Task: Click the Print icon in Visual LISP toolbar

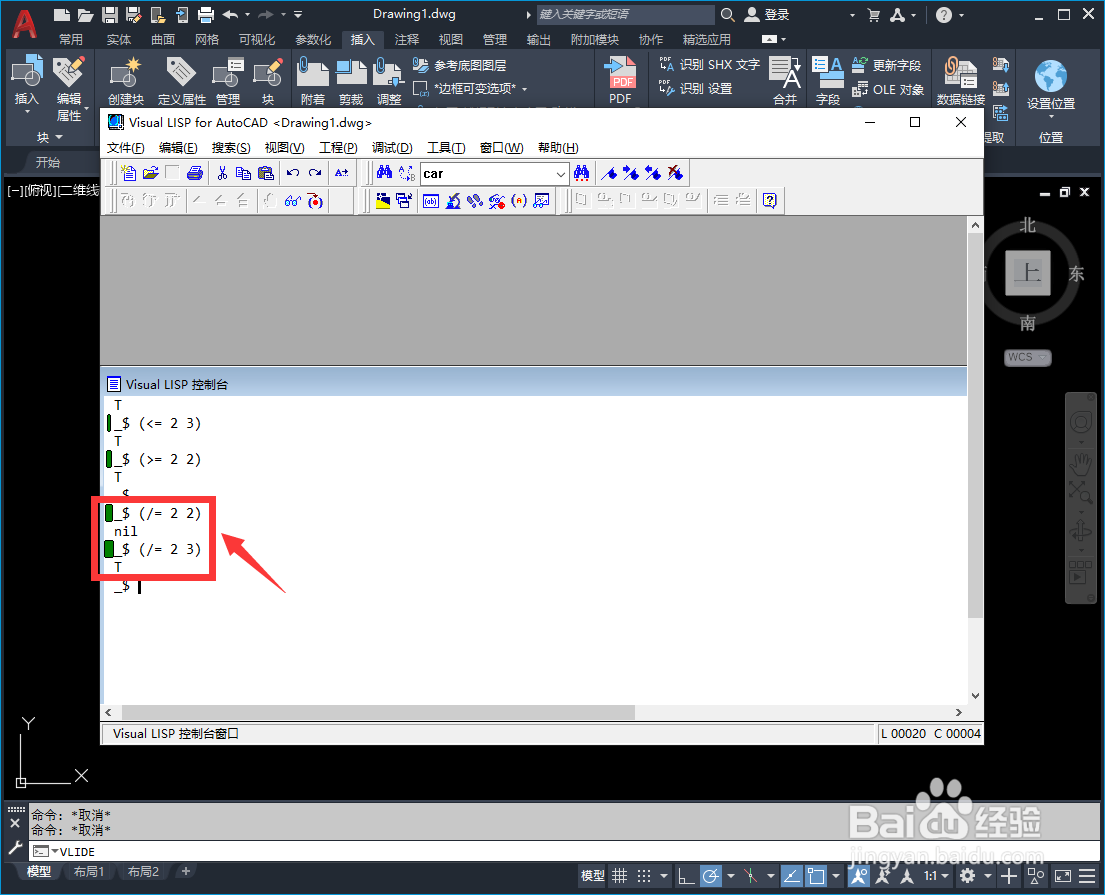Action: (195, 173)
